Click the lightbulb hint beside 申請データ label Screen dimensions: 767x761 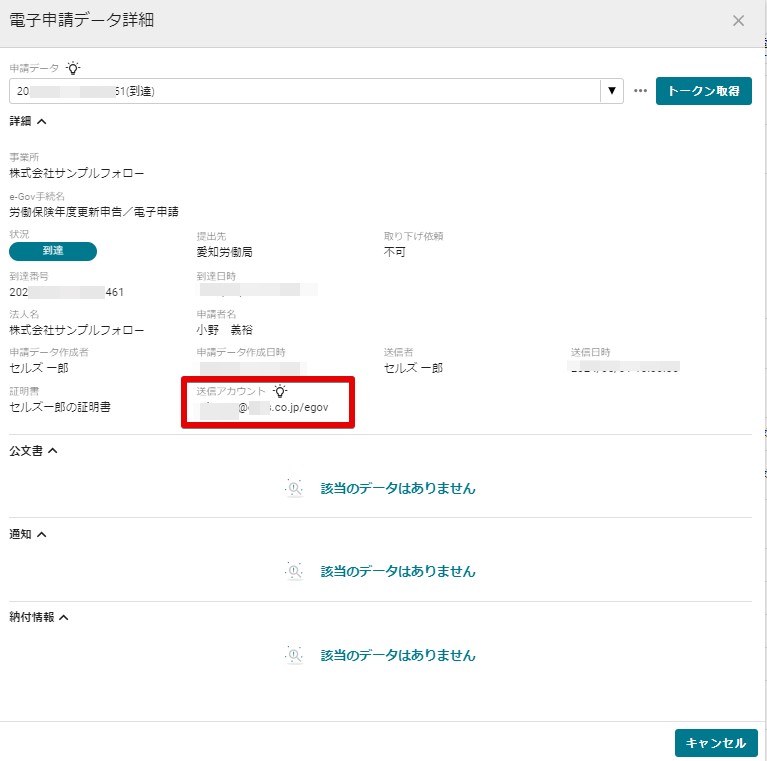coord(73,68)
